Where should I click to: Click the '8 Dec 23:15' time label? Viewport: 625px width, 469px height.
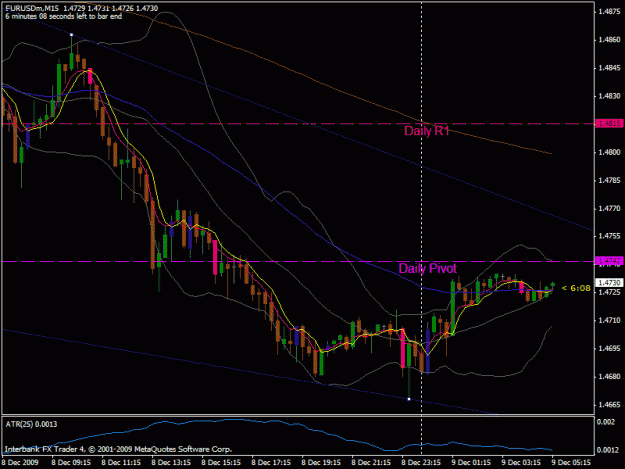click(421, 463)
